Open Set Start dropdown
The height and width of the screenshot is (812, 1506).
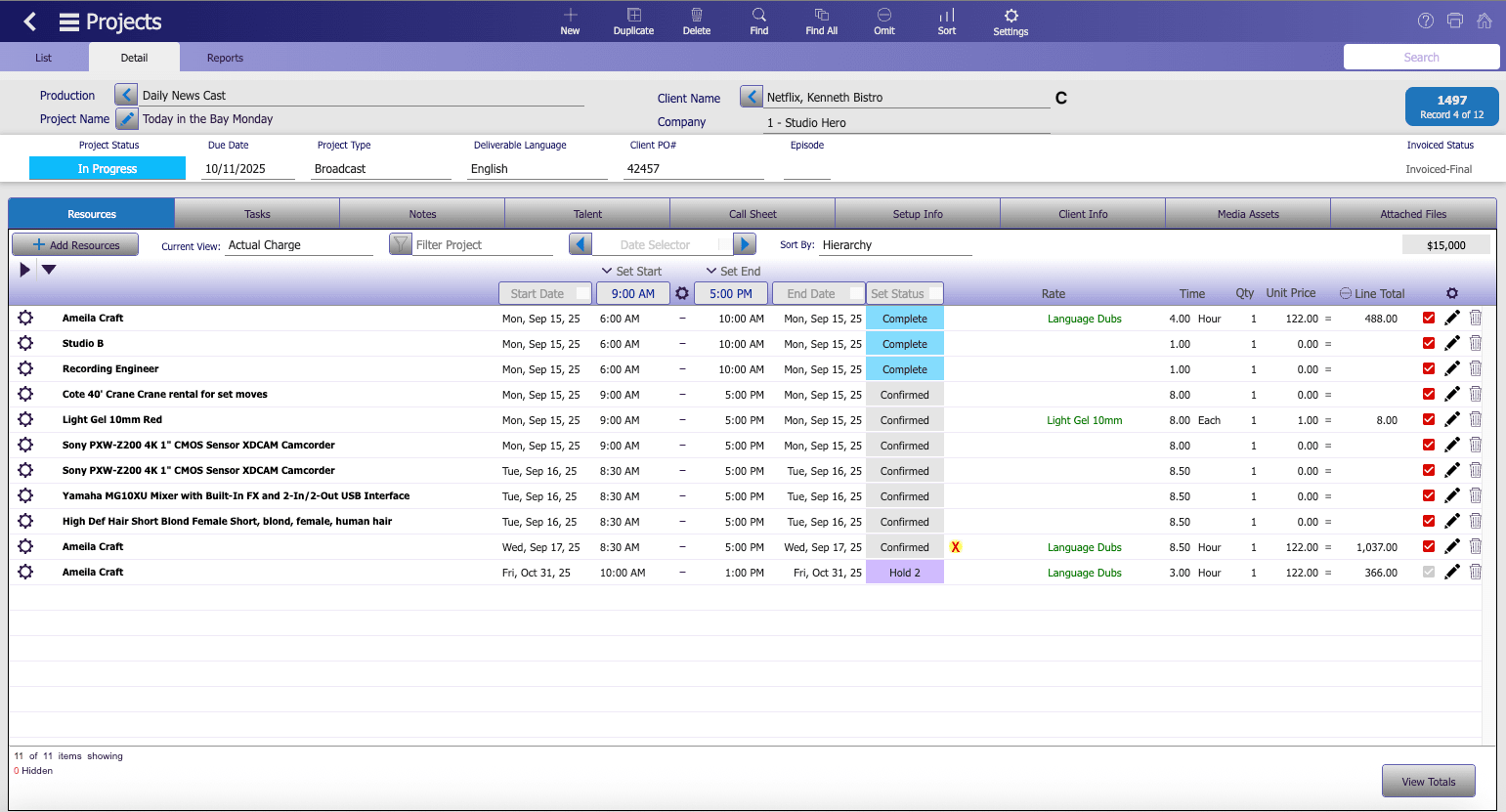click(631, 271)
